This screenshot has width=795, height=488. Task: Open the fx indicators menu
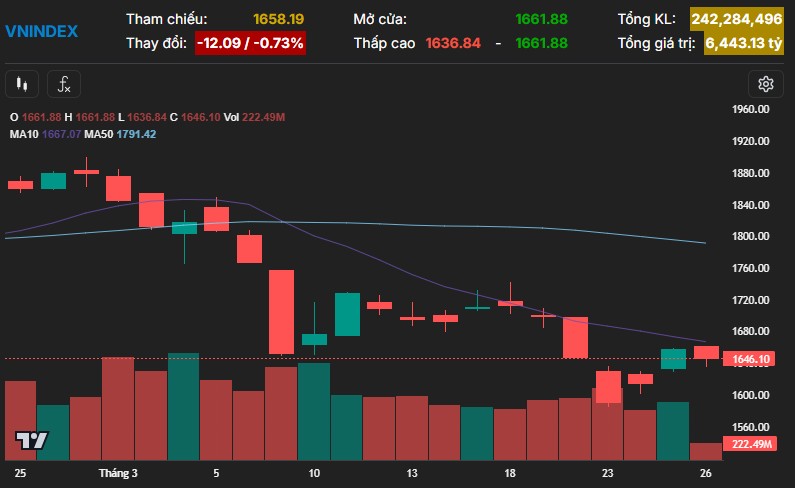tap(64, 84)
